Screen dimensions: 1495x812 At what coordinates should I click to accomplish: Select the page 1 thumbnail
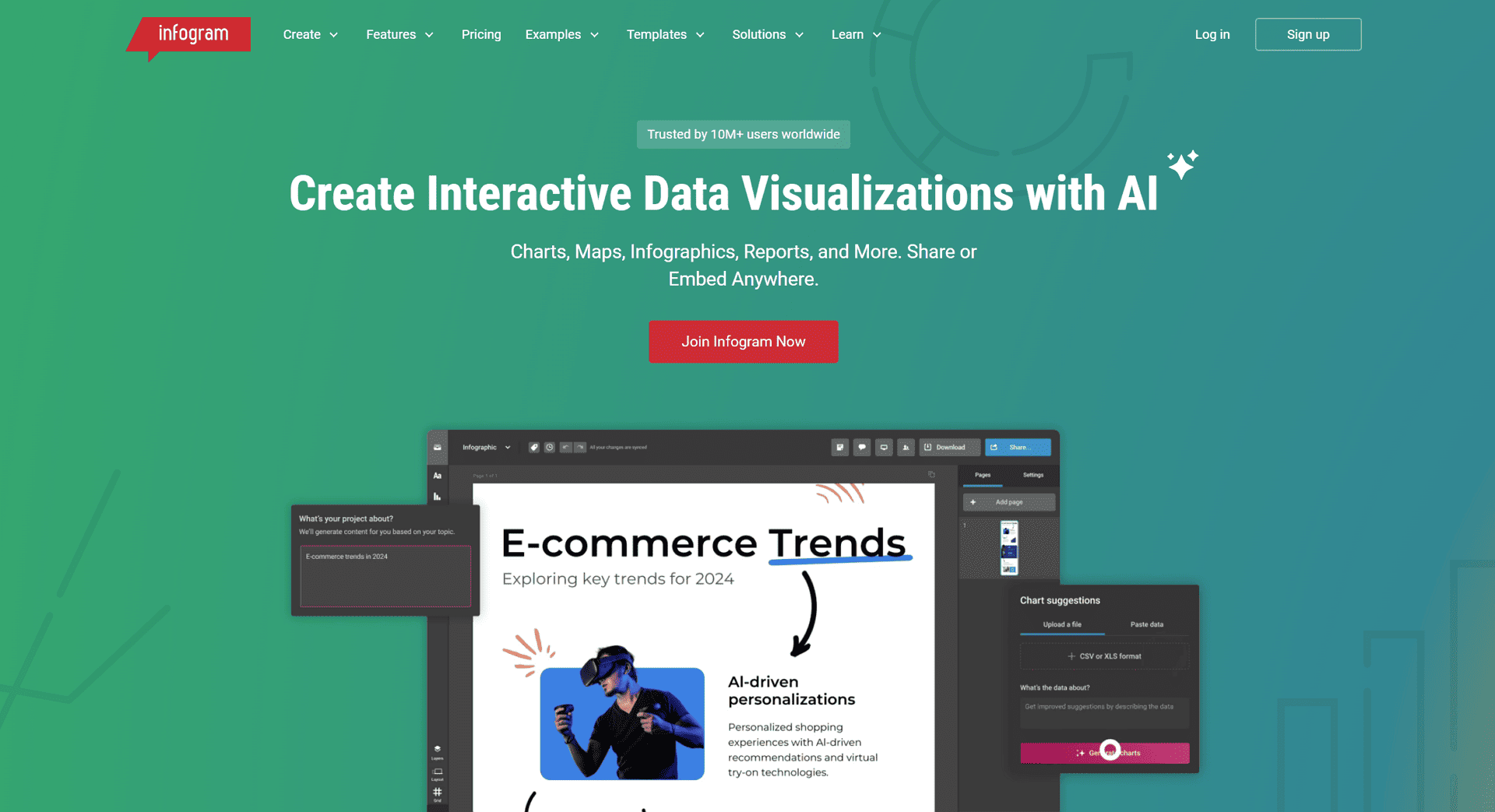coord(1009,549)
